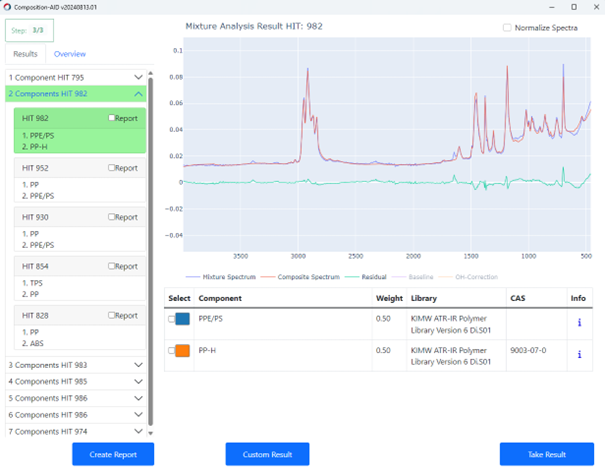The height and width of the screenshot is (473, 605).
Task: Enable the Normalize Spectra checkbox
Action: point(508,27)
